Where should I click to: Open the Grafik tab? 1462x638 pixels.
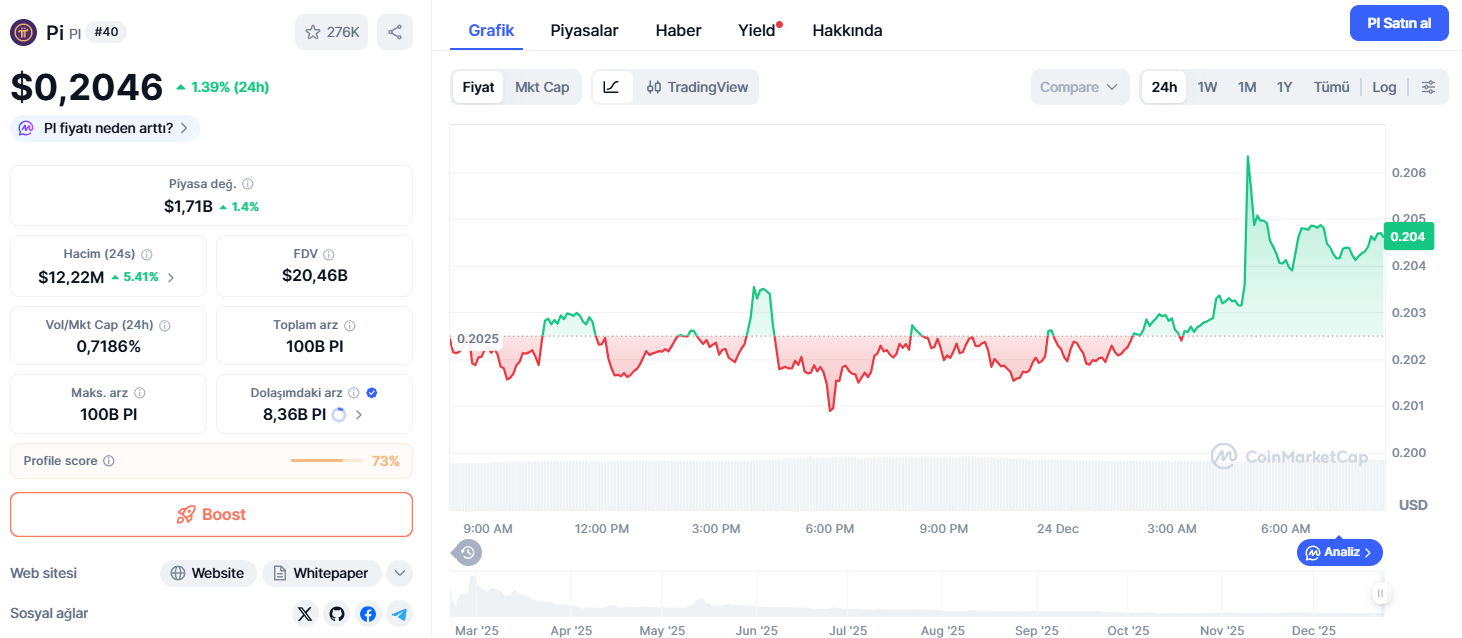click(x=491, y=30)
